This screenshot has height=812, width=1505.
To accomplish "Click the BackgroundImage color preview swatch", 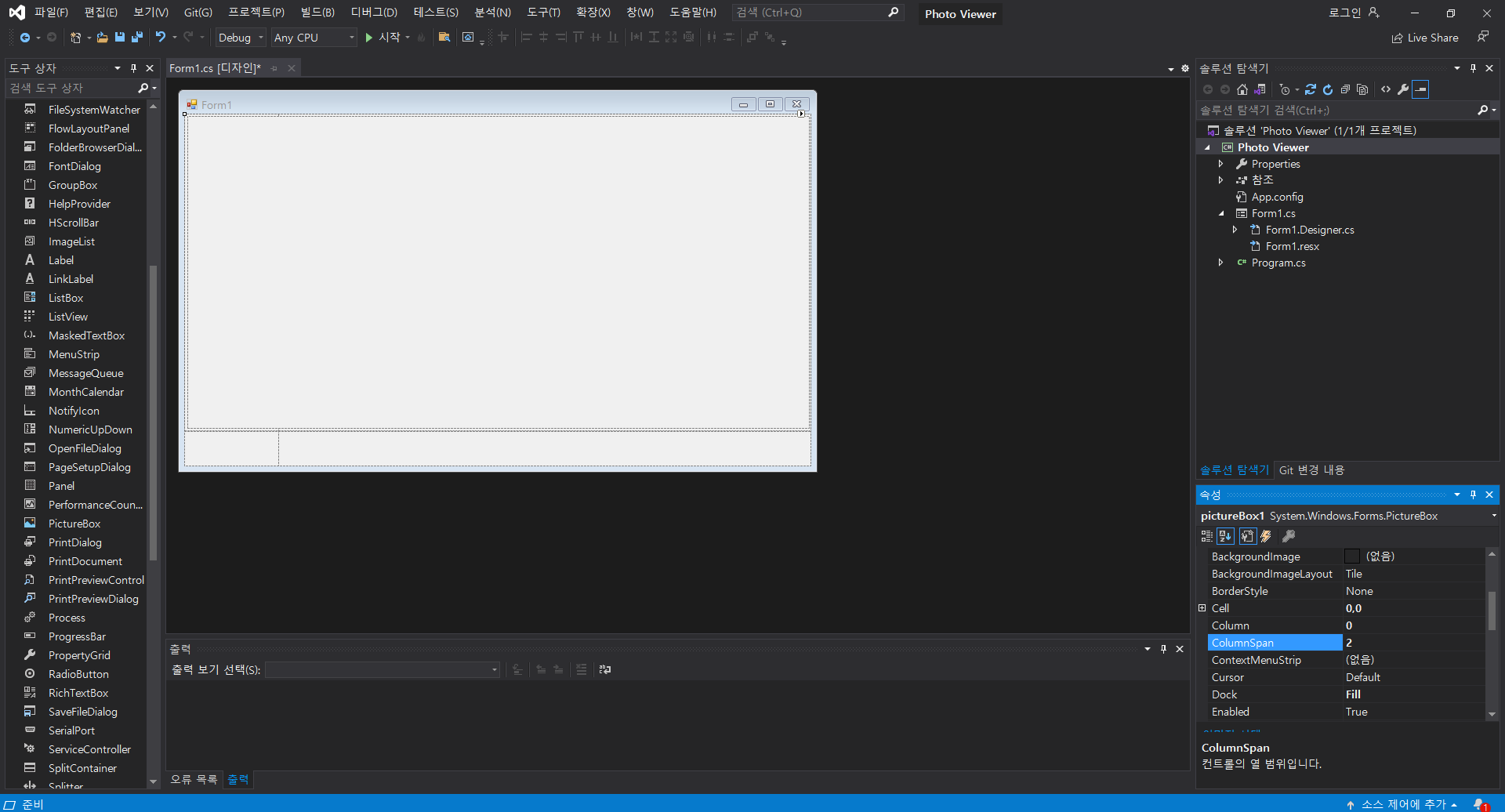I will click(x=1352, y=556).
